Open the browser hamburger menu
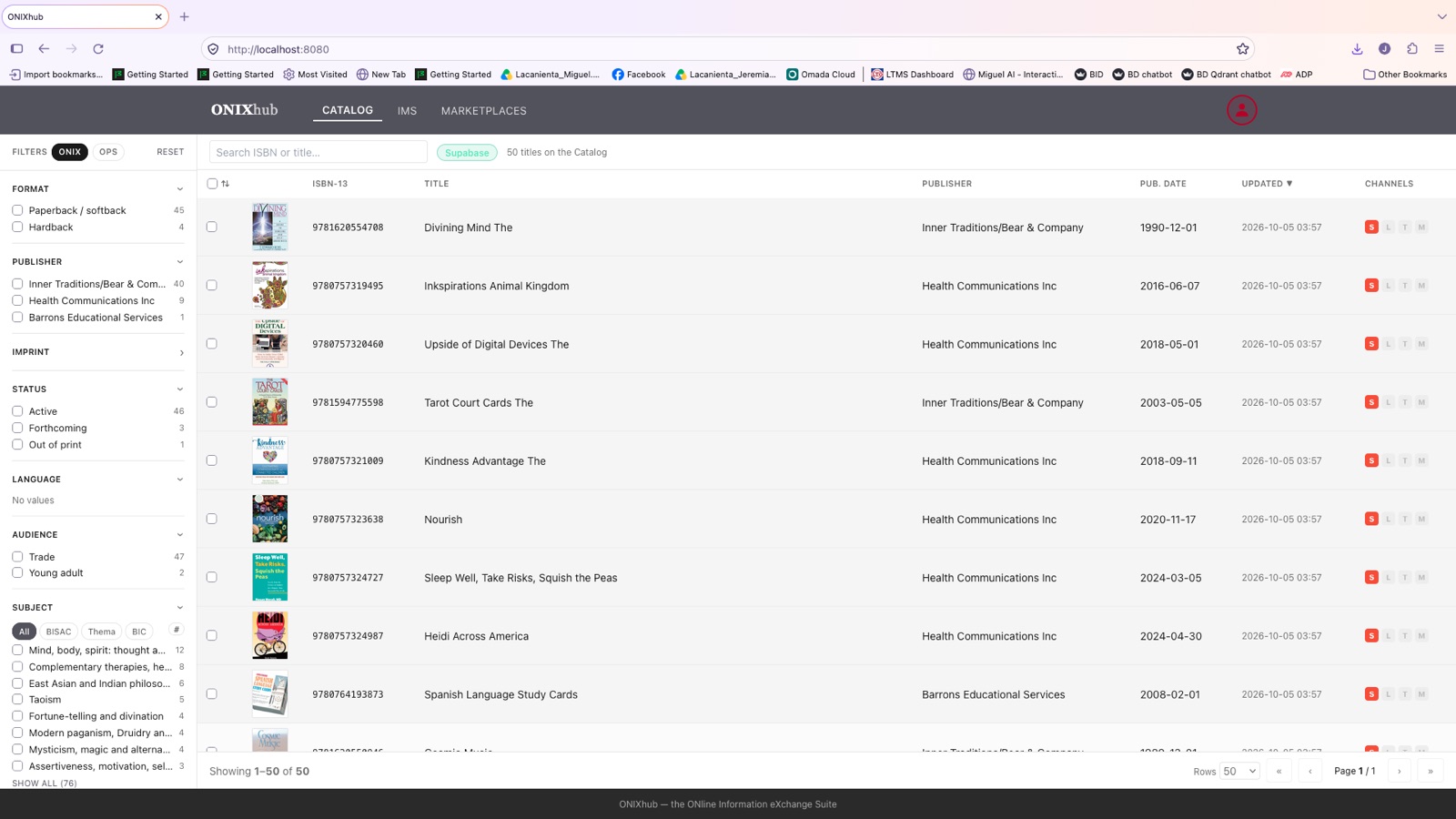 pos(1439,49)
